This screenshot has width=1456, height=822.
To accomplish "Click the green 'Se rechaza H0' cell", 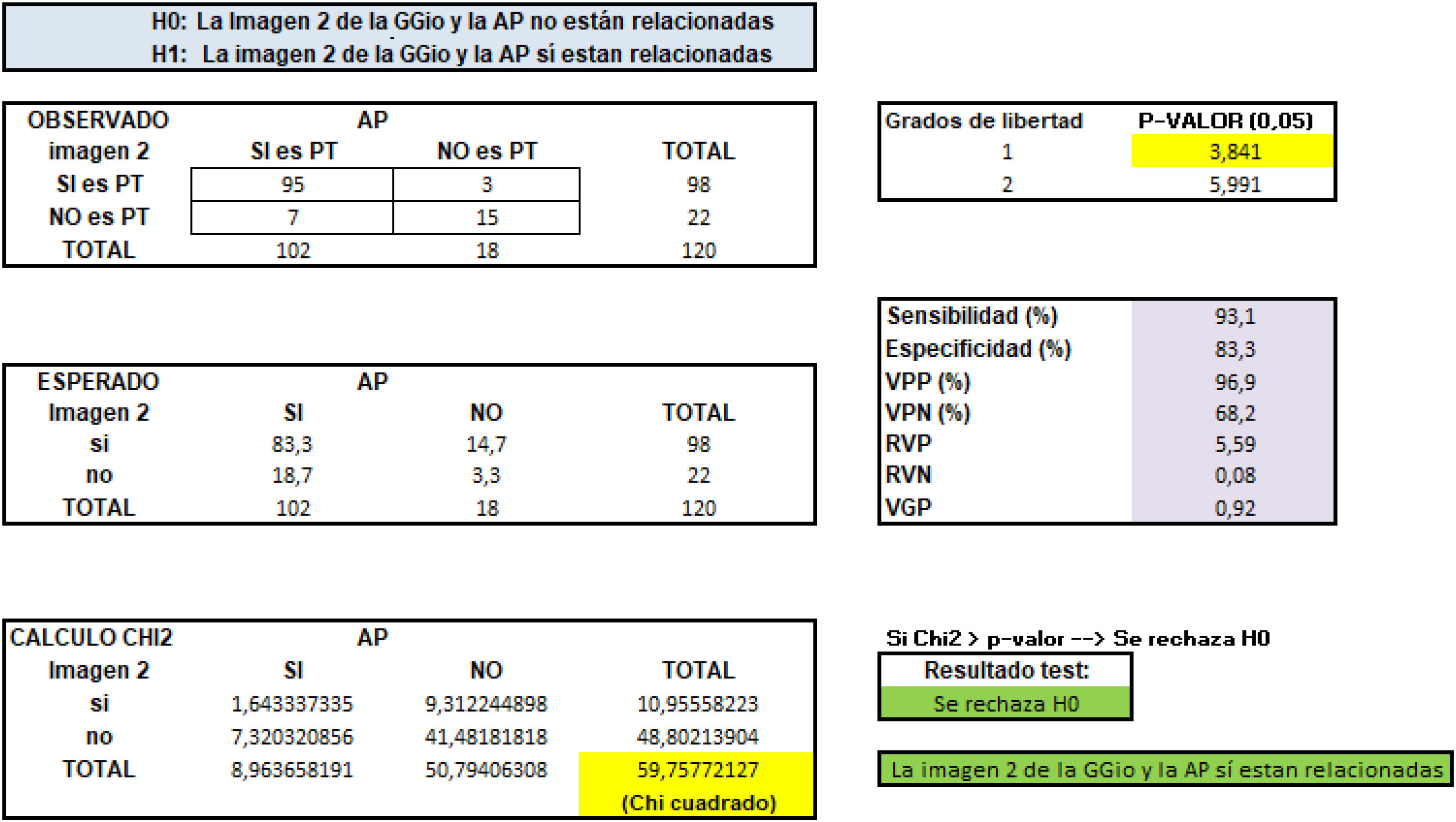I will [1005, 704].
